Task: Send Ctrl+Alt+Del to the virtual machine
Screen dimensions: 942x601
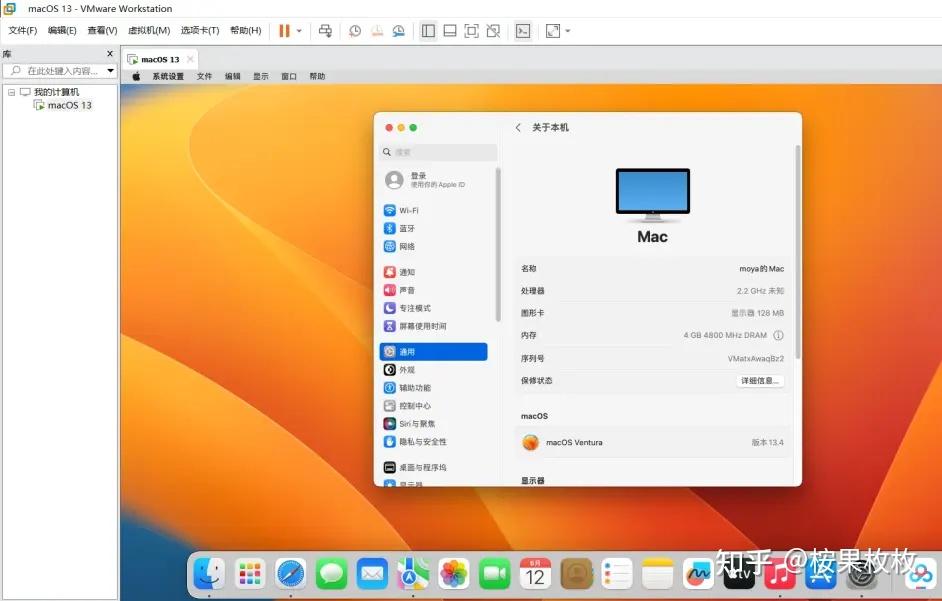Action: tap(325, 31)
